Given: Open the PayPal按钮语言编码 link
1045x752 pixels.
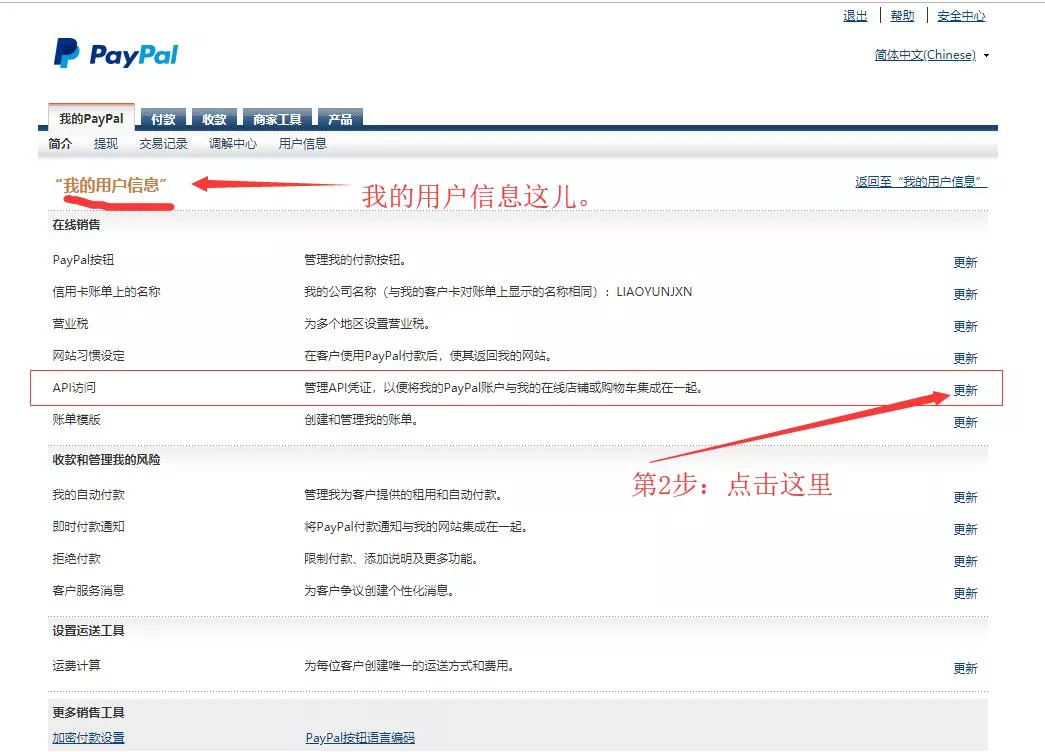Looking at the screenshot, I should 360,737.
